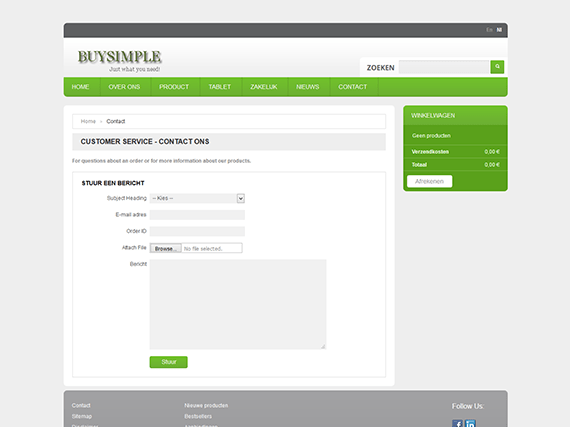This screenshot has width=570, height=427.
Task: Click the Home breadcrumb link
Action: tap(88, 121)
